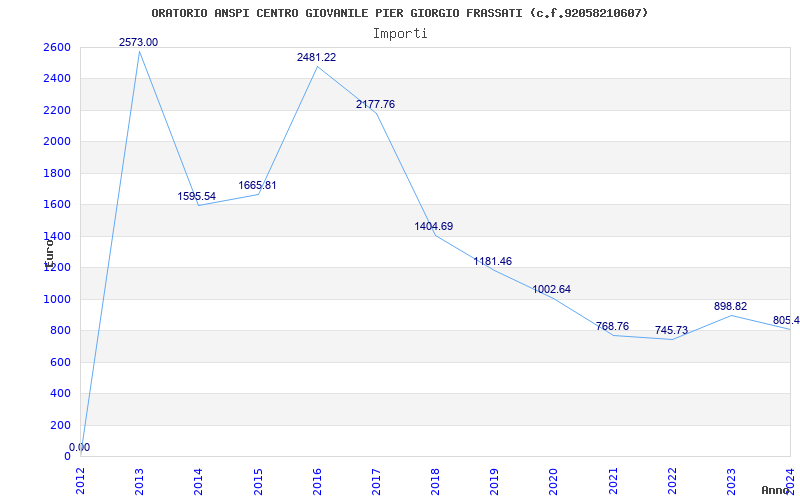Click the 2573.00 data label
Viewport: 800px width, 500px height.
pos(139,42)
